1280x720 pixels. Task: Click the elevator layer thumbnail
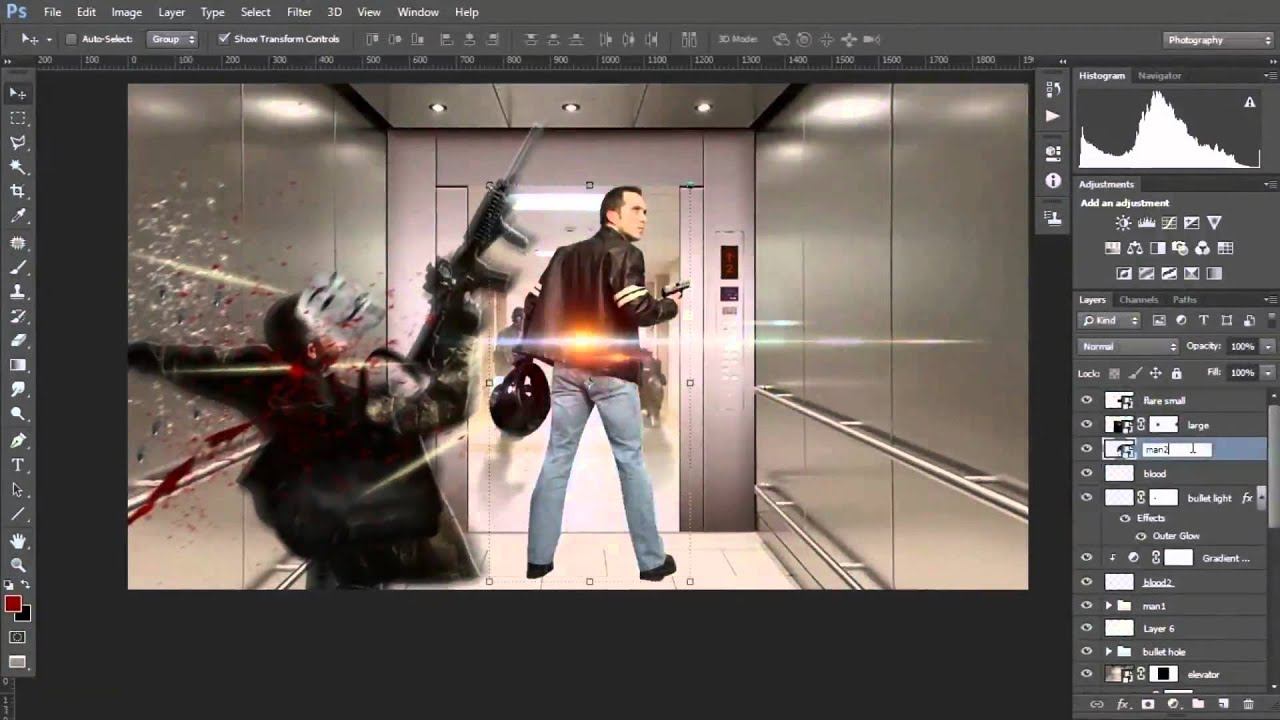click(x=1118, y=675)
